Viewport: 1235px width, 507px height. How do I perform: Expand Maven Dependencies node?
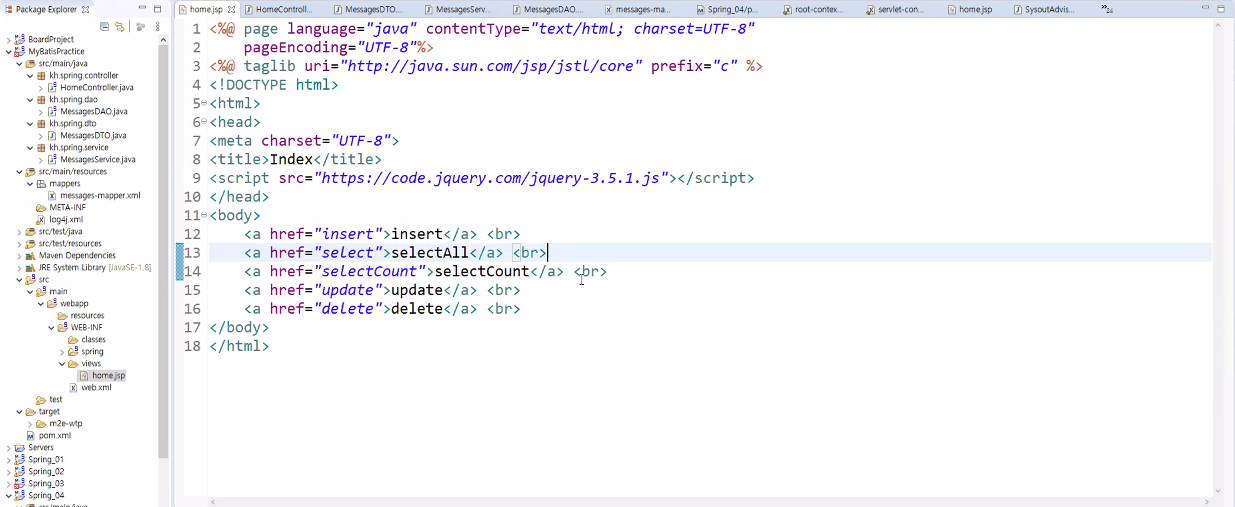(19, 255)
